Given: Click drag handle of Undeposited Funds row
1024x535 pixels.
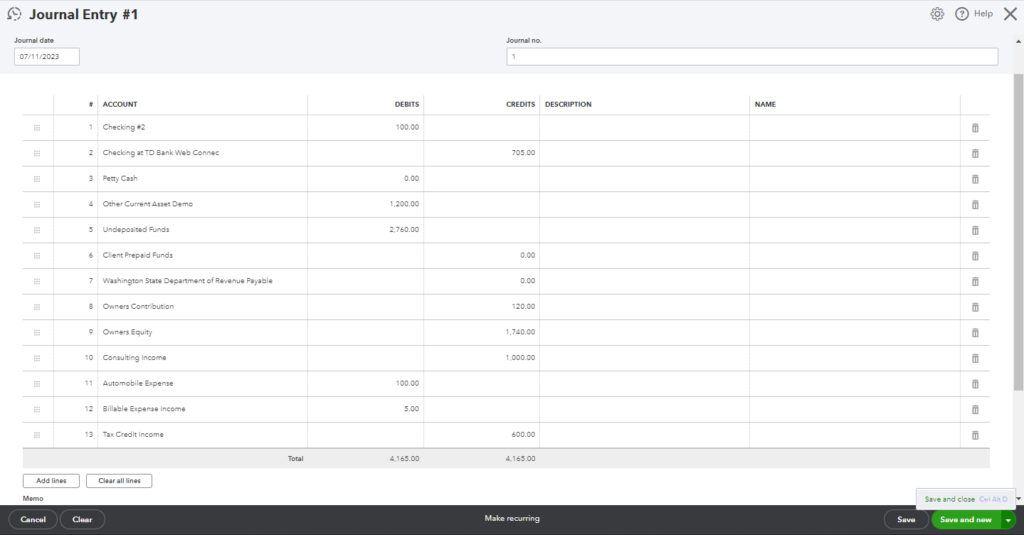Looking at the screenshot, I should [x=37, y=230].
